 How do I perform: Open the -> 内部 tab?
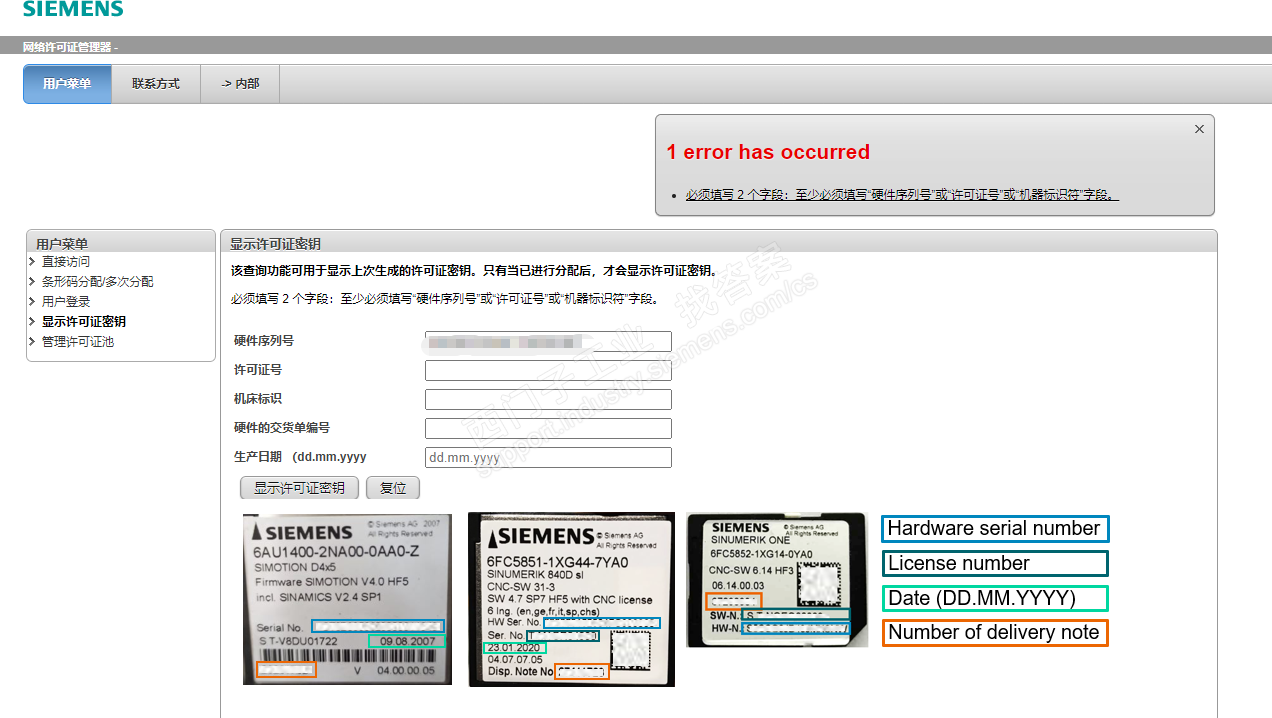point(240,84)
